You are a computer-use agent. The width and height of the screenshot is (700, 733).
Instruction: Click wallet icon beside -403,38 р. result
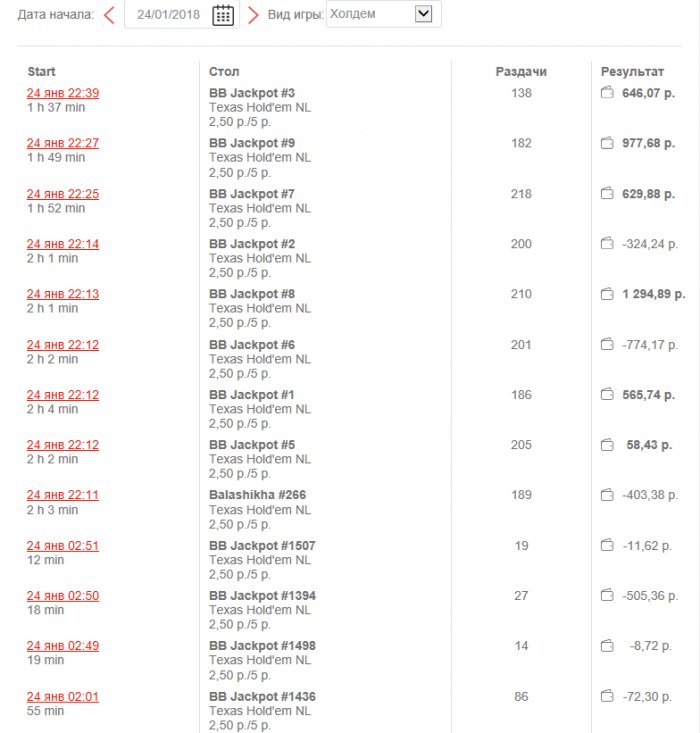606,495
